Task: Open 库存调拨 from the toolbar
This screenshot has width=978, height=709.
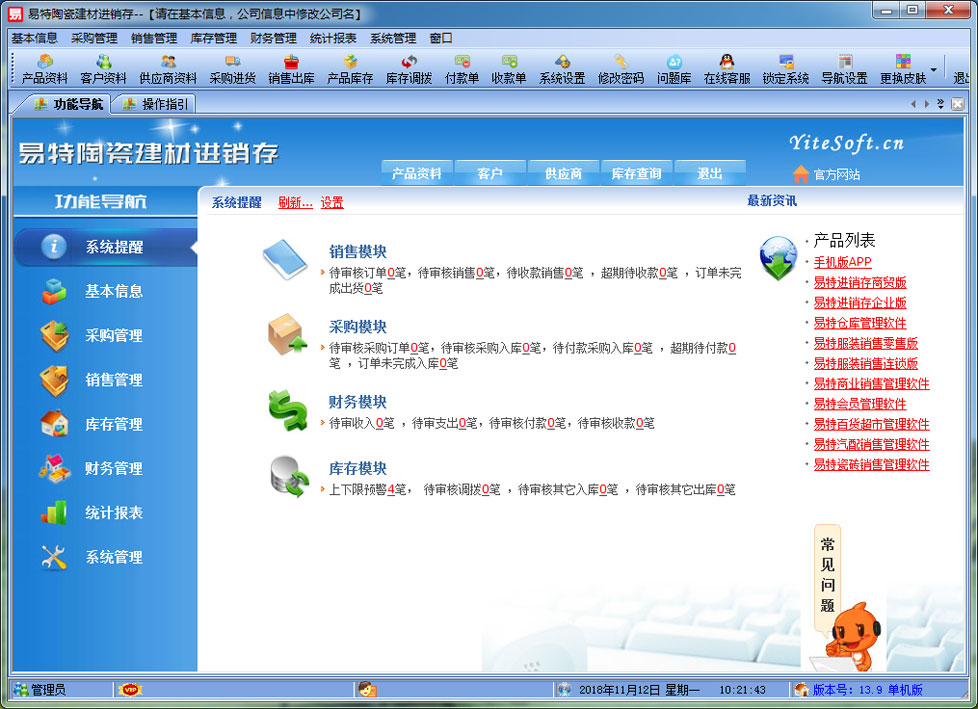Action: click(x=409, y=69)
